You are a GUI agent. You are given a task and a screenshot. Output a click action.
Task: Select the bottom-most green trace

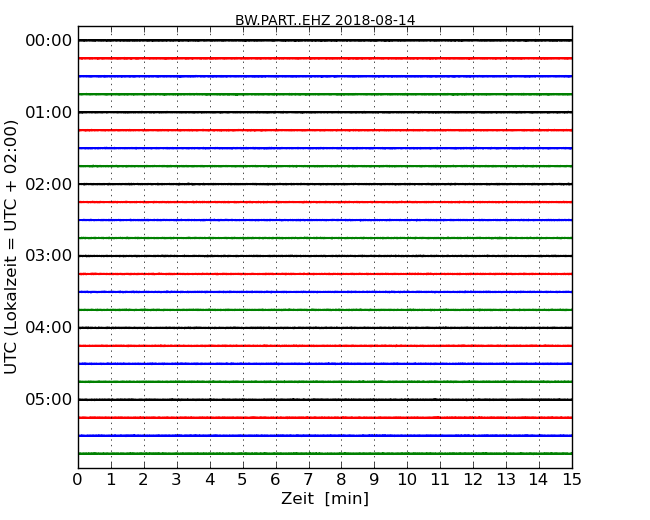325,453
